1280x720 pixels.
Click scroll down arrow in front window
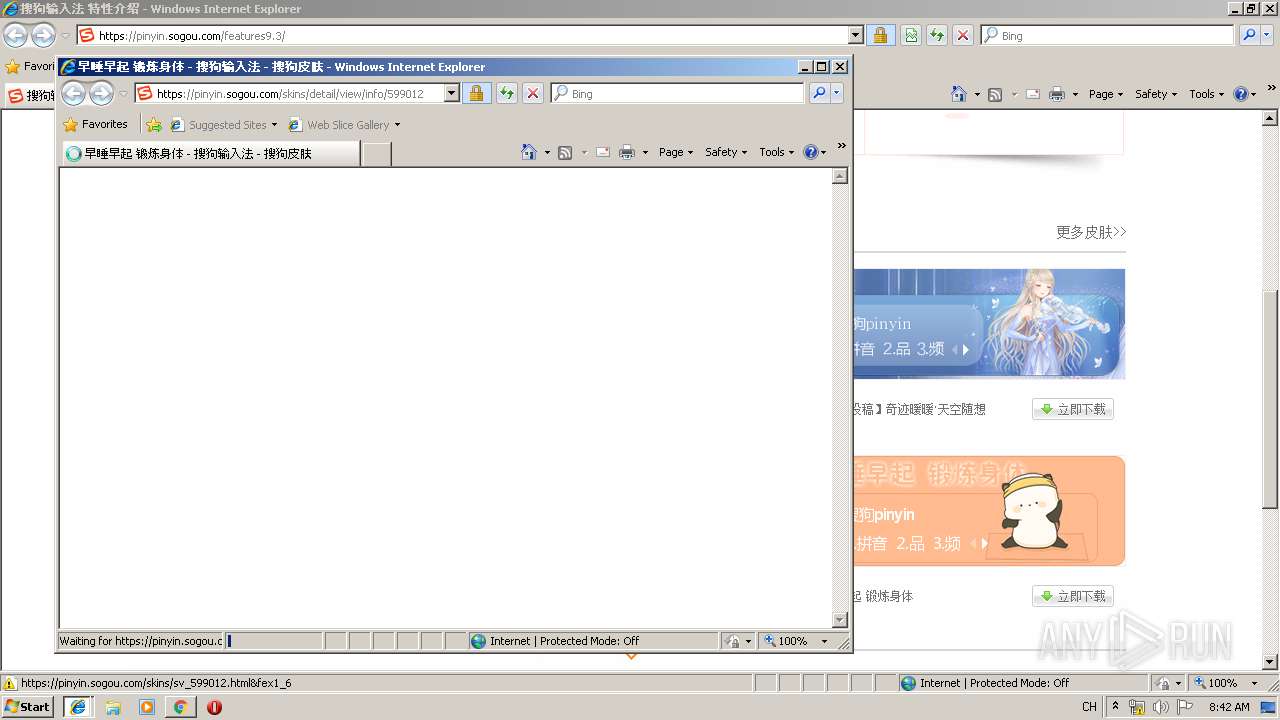pyautogui.click(x=840, y=620)
